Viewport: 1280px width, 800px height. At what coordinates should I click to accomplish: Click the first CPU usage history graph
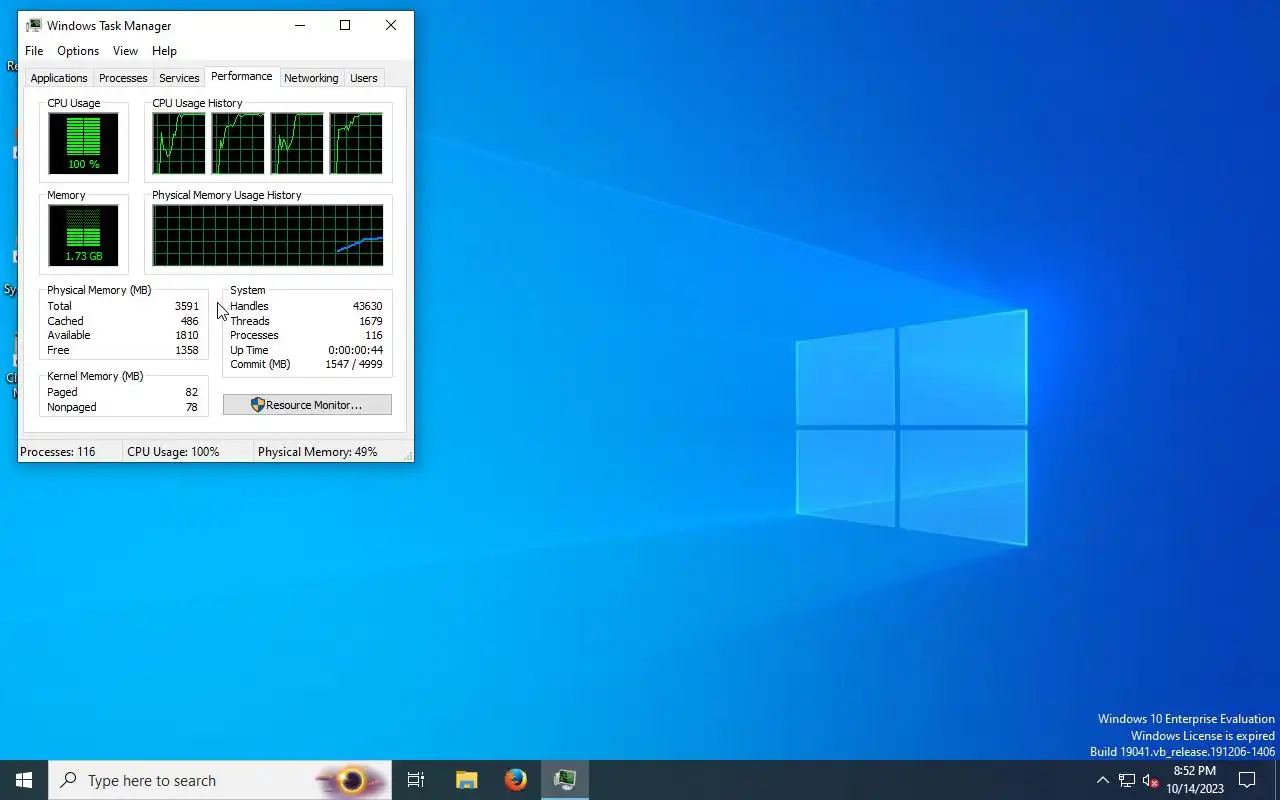tap(179, 143)
